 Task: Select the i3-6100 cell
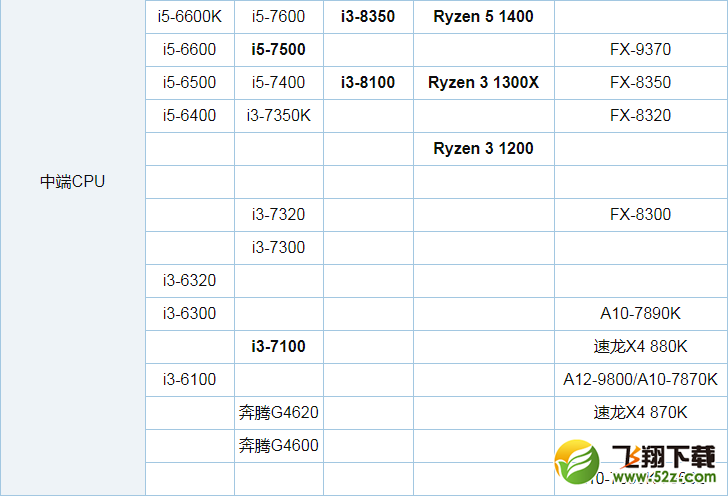tap(189, 379)
